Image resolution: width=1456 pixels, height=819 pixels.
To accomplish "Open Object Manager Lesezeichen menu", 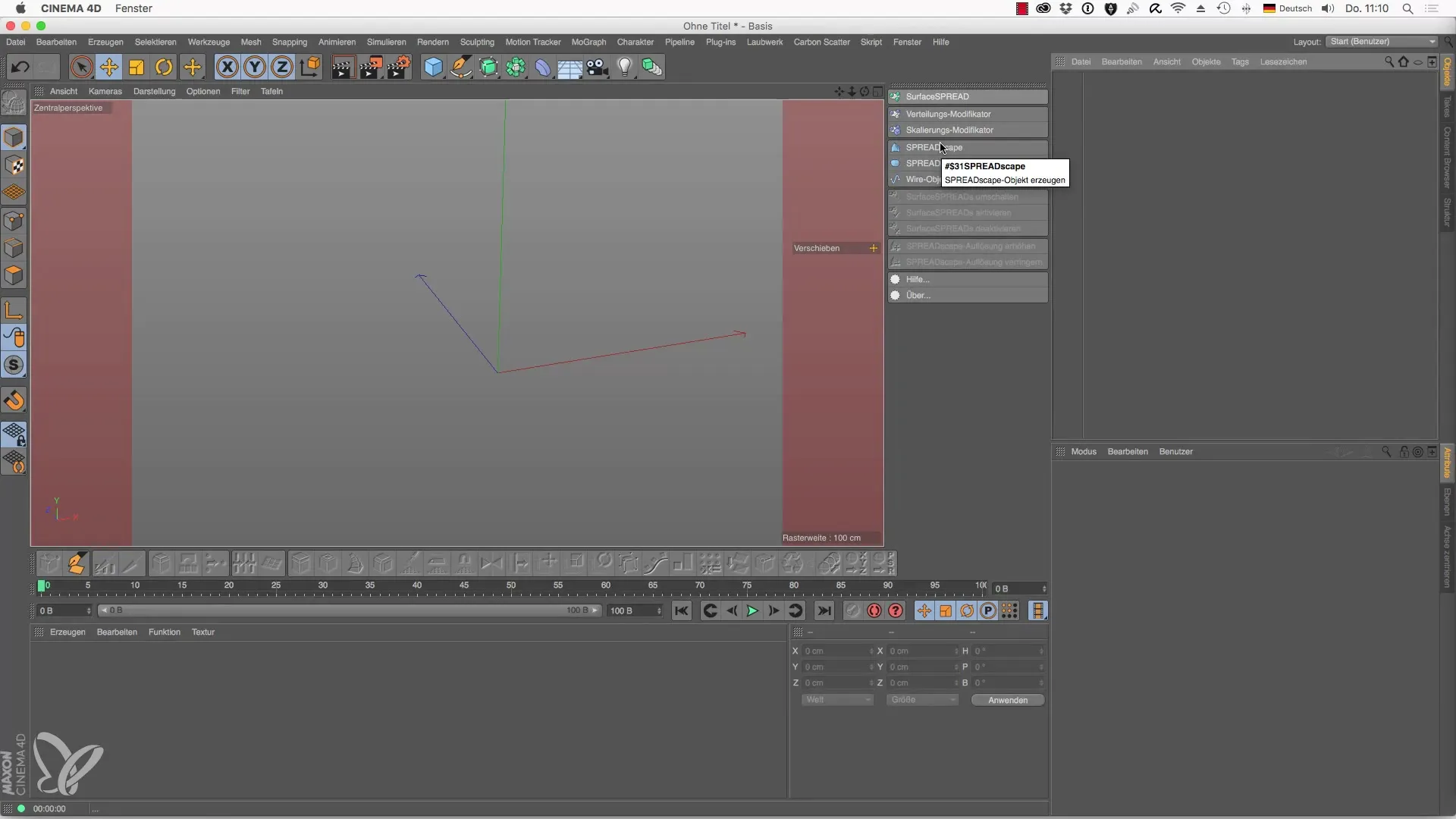I will tap(1283, 62).
